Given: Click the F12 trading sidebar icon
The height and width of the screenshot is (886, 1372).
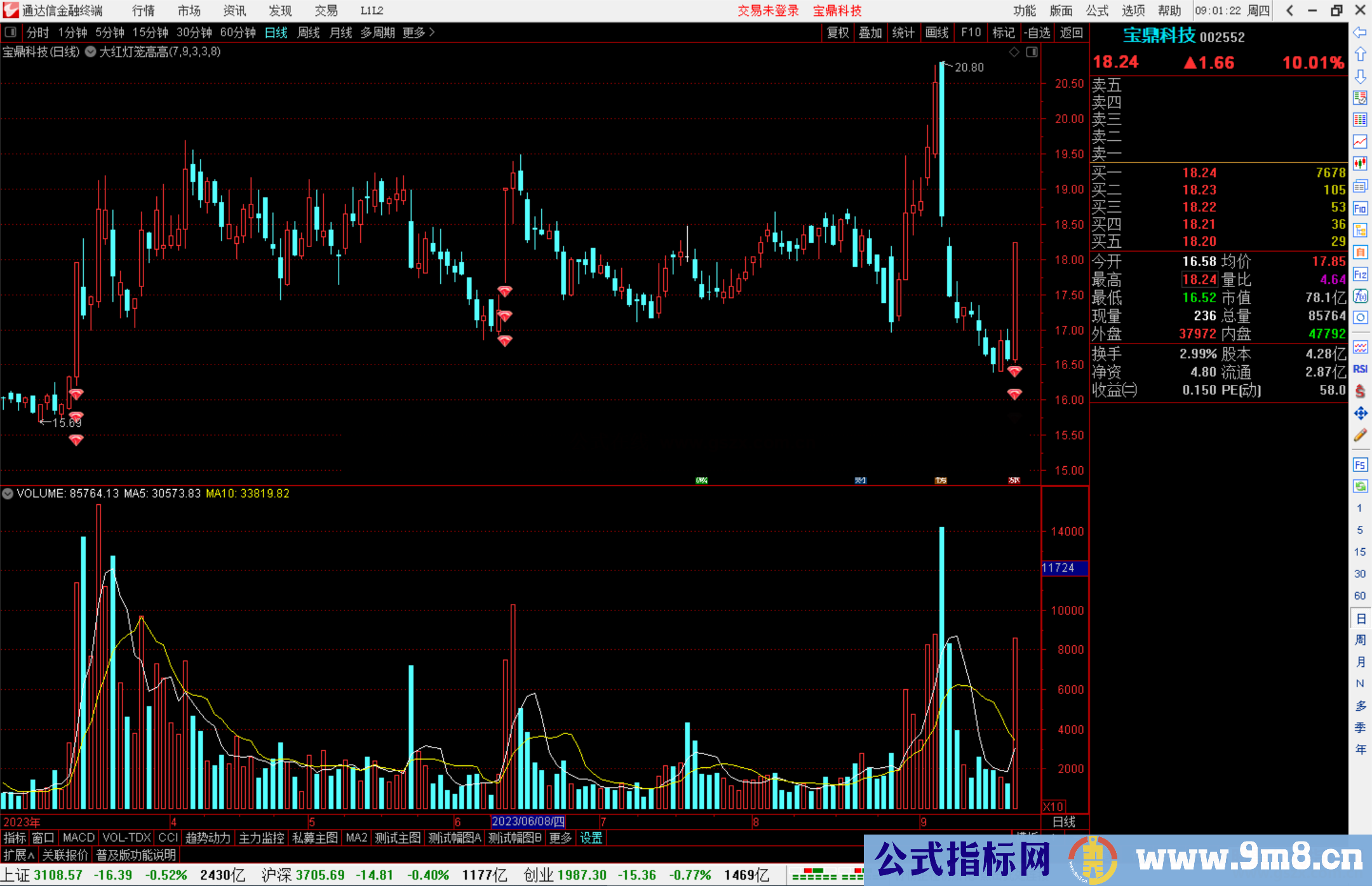Looking at the screenshot, I should tap(1360, 274).
